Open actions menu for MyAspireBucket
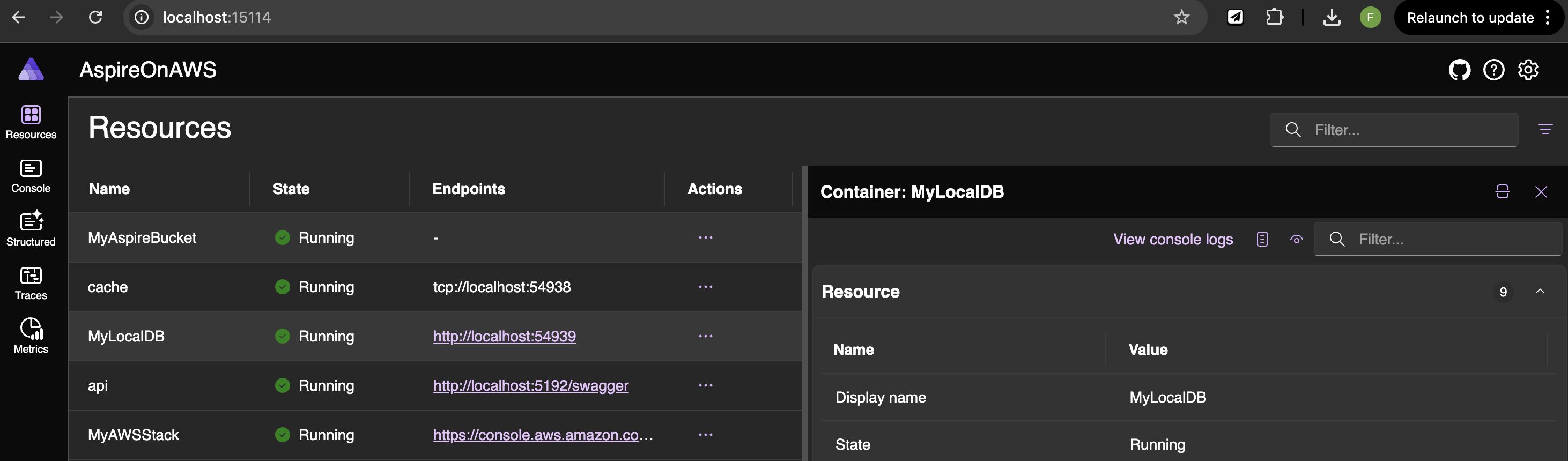Screen dimensions: 1568x461 pyautogui.click(x=705, y=238)
